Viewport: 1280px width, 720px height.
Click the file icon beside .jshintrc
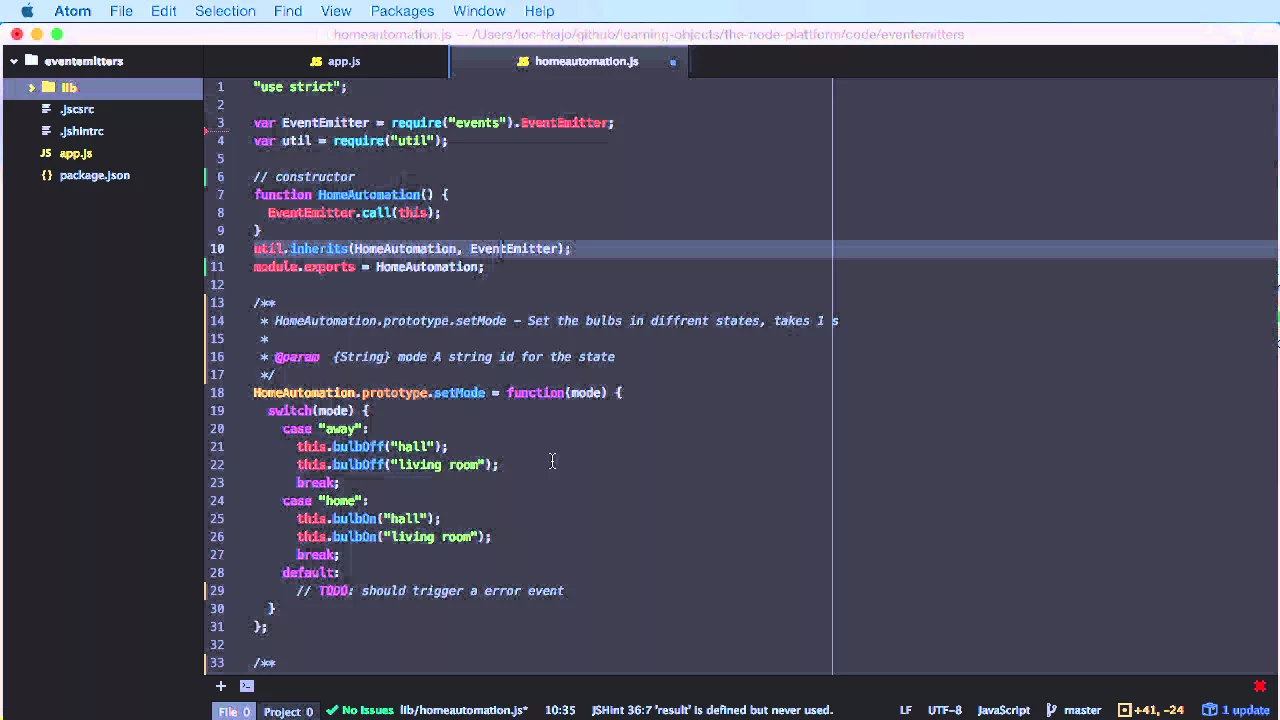pos(46,131)
